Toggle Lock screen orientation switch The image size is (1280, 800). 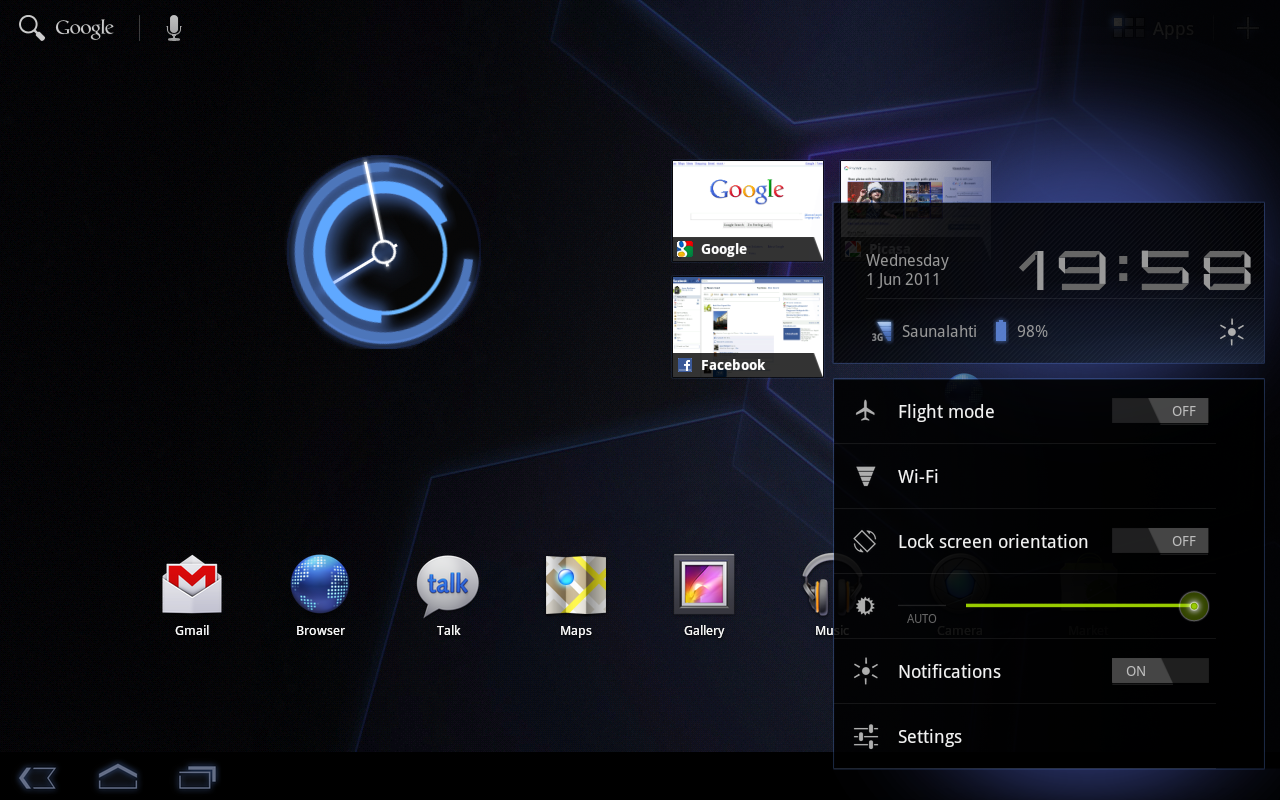click(x=1160, y=541)
